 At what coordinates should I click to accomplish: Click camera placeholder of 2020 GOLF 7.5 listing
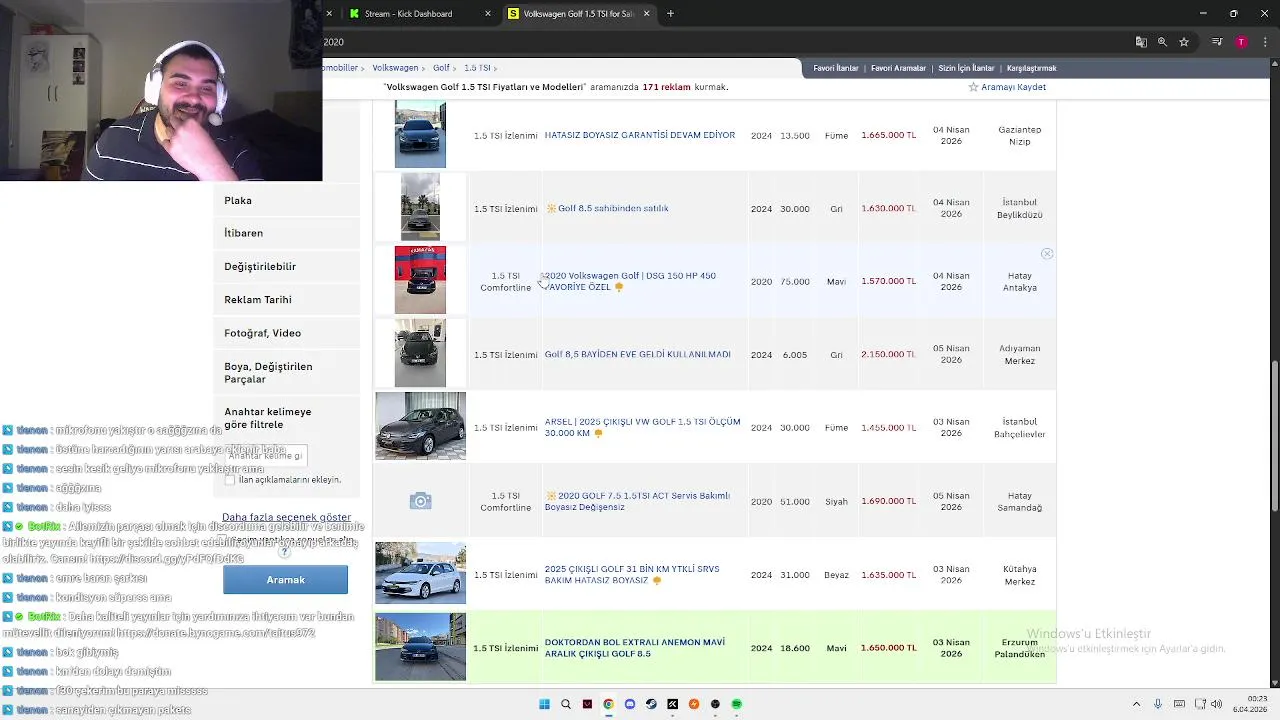[420, 501]
